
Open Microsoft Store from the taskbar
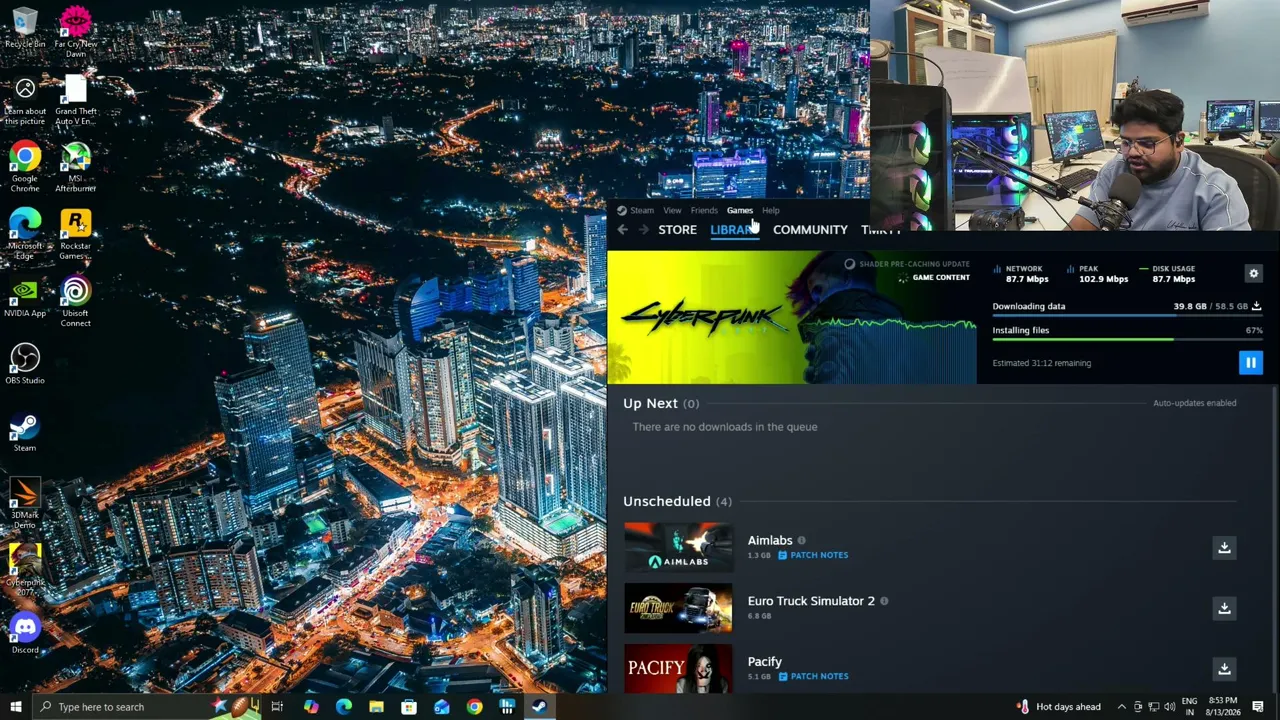(409, 707)
